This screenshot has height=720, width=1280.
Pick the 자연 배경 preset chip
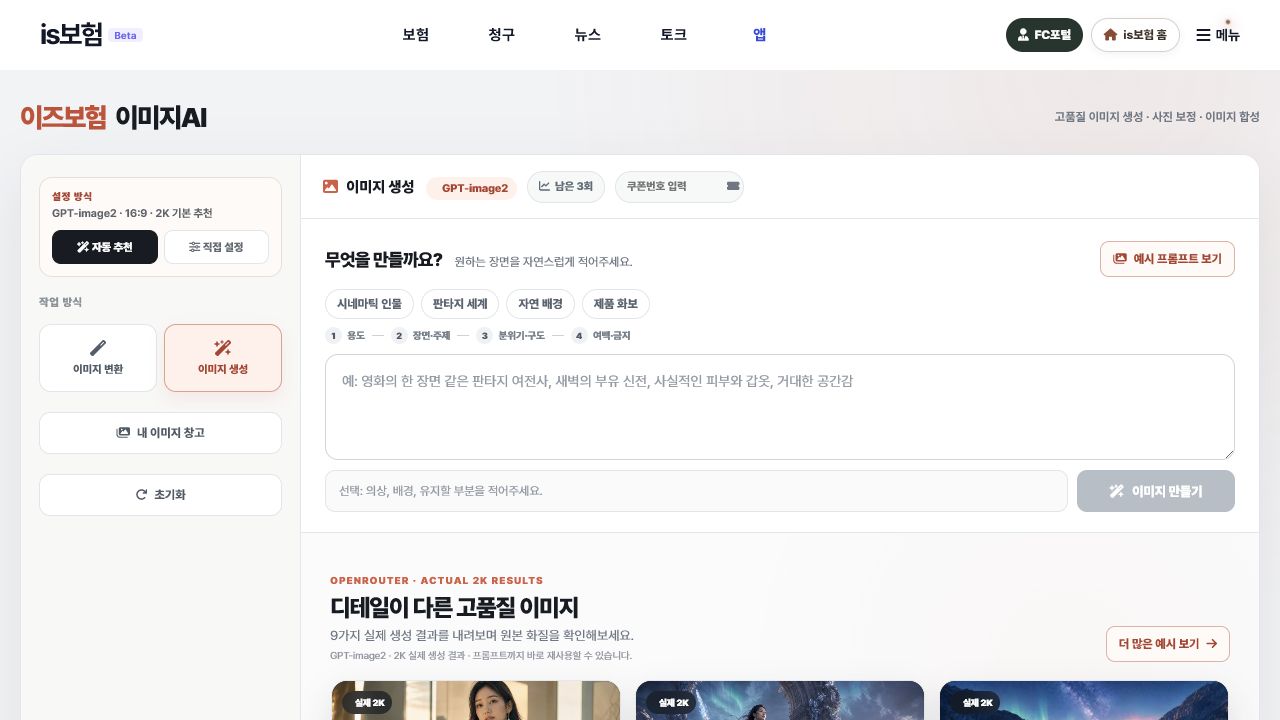tap(540, 303)
